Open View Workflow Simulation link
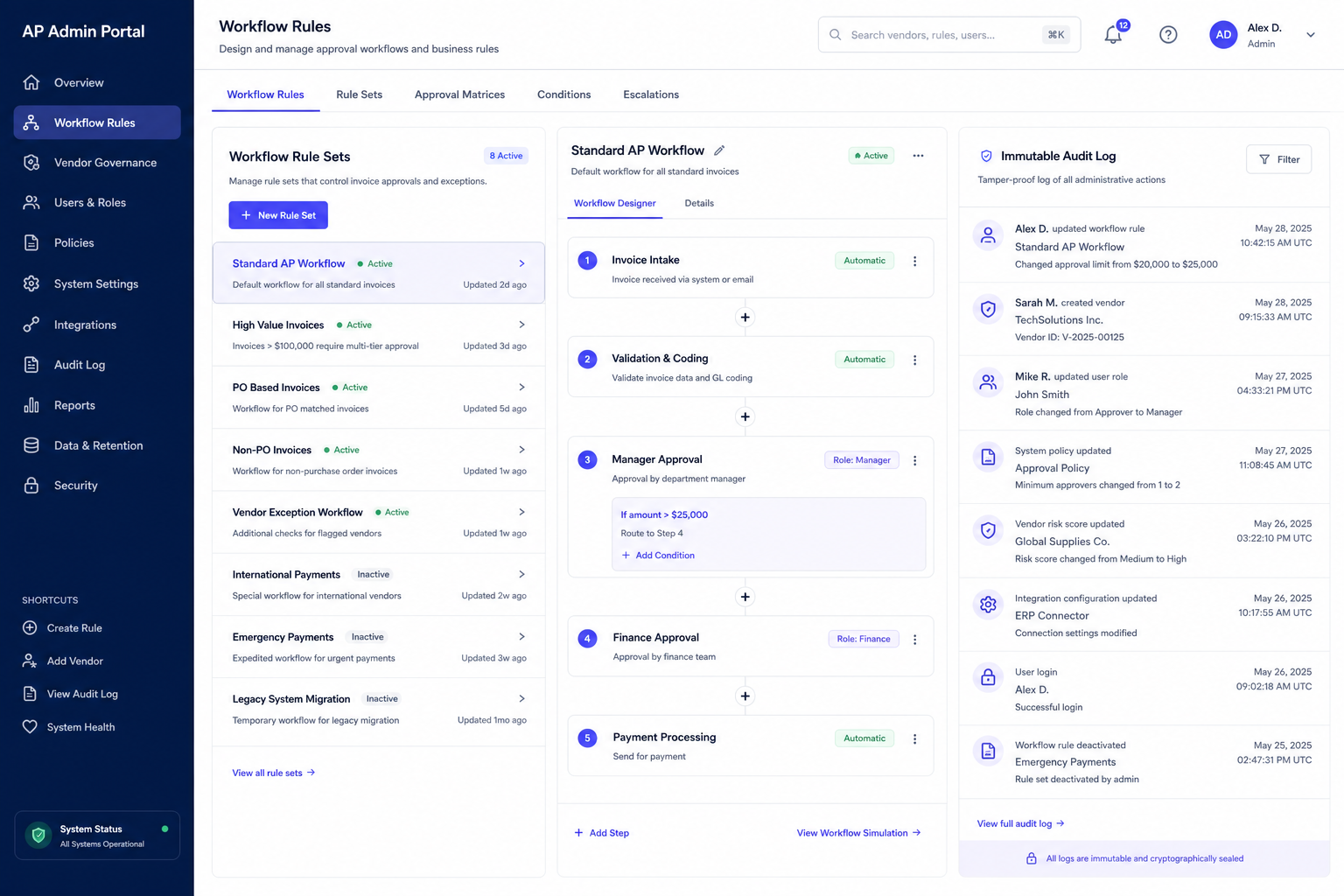 (x=858, y=833)
